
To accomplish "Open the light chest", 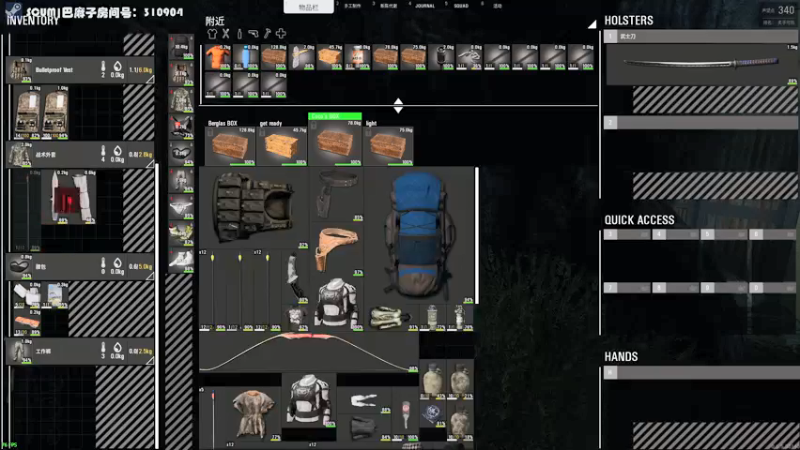I will tap(388, 147).
